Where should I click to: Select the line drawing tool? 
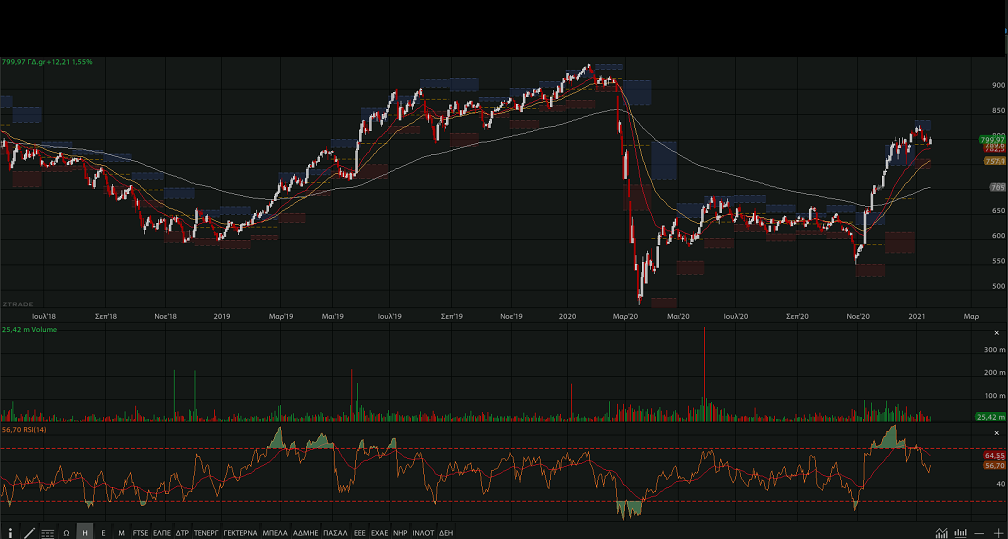29,533
